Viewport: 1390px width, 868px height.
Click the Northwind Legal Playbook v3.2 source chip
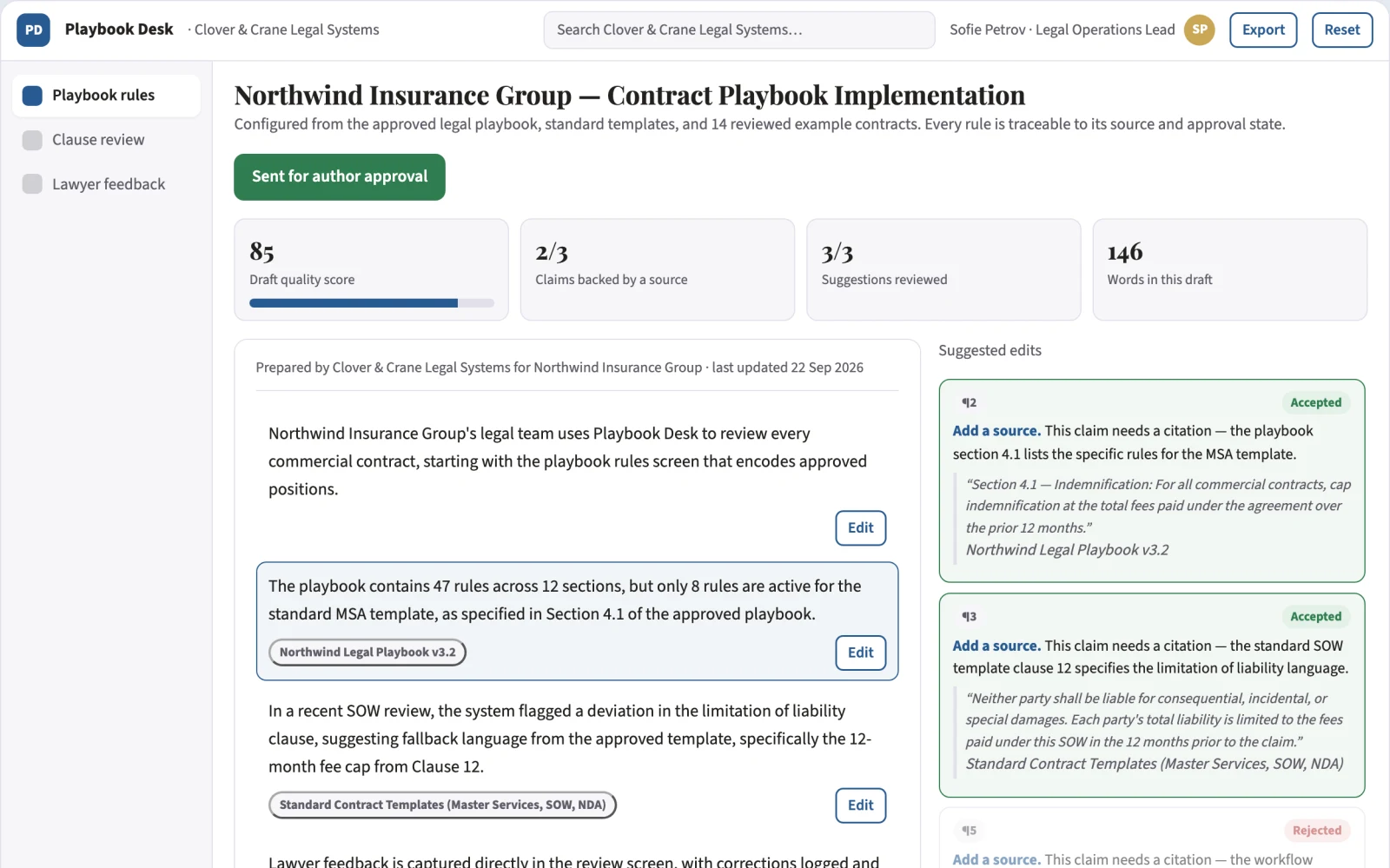coord(367,653)
